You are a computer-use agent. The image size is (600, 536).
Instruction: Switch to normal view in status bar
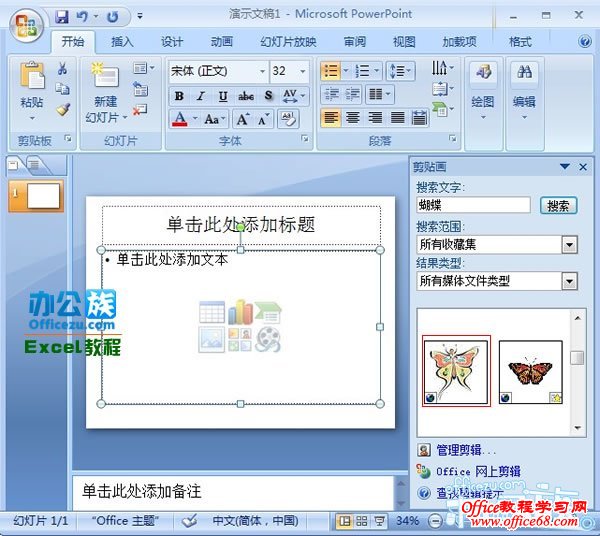point(344,521)
